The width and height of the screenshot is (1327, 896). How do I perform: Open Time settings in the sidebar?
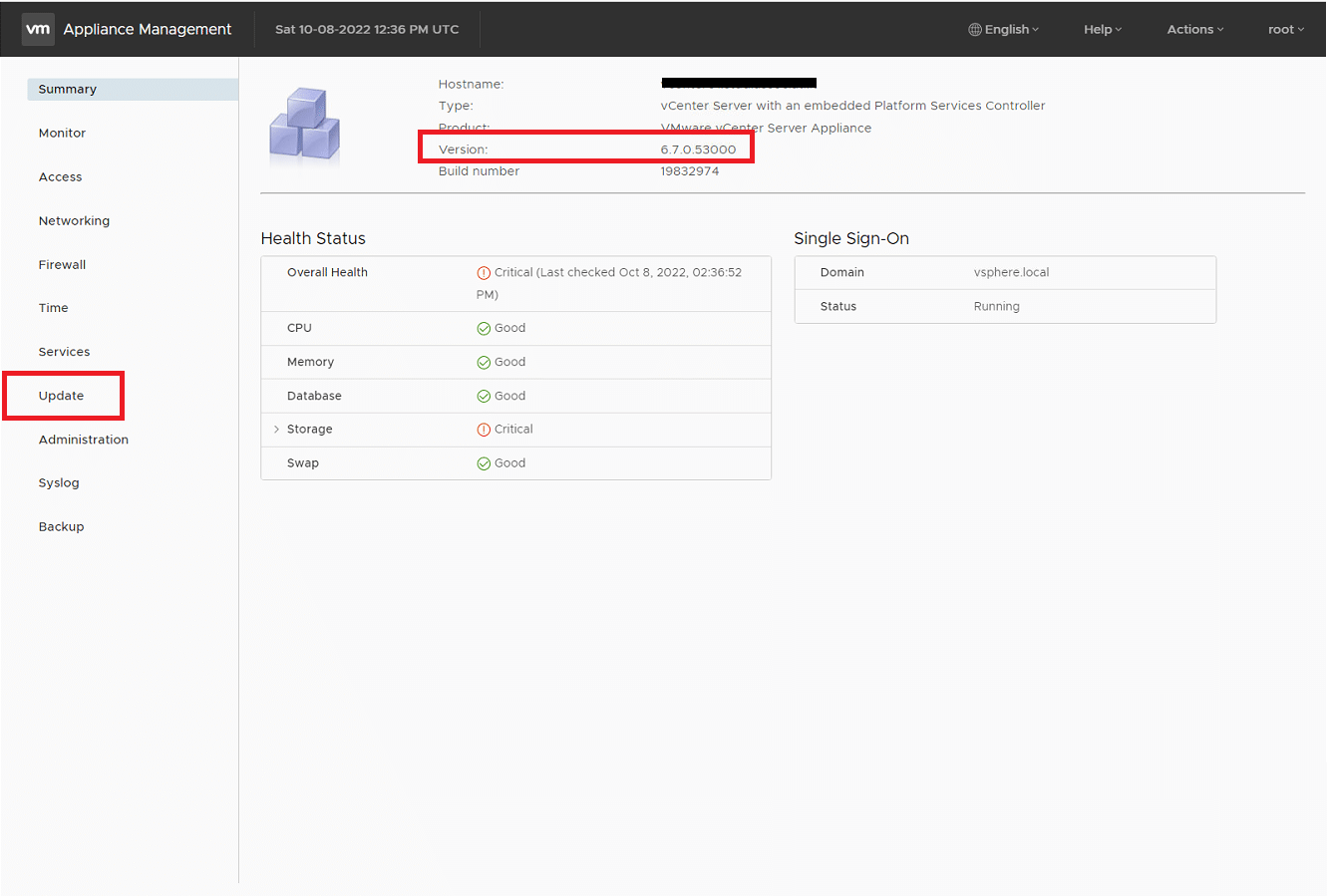click(x=53, y=308)
